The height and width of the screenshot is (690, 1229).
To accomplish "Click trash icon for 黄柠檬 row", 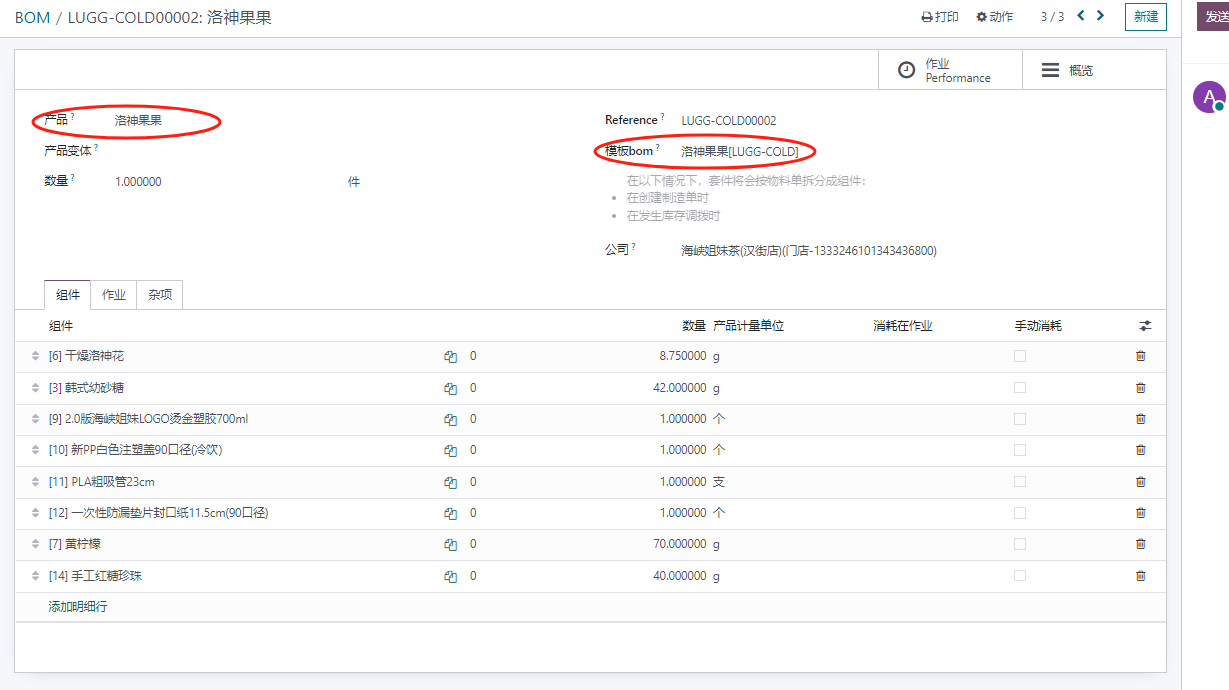I will coord(1140,544).
